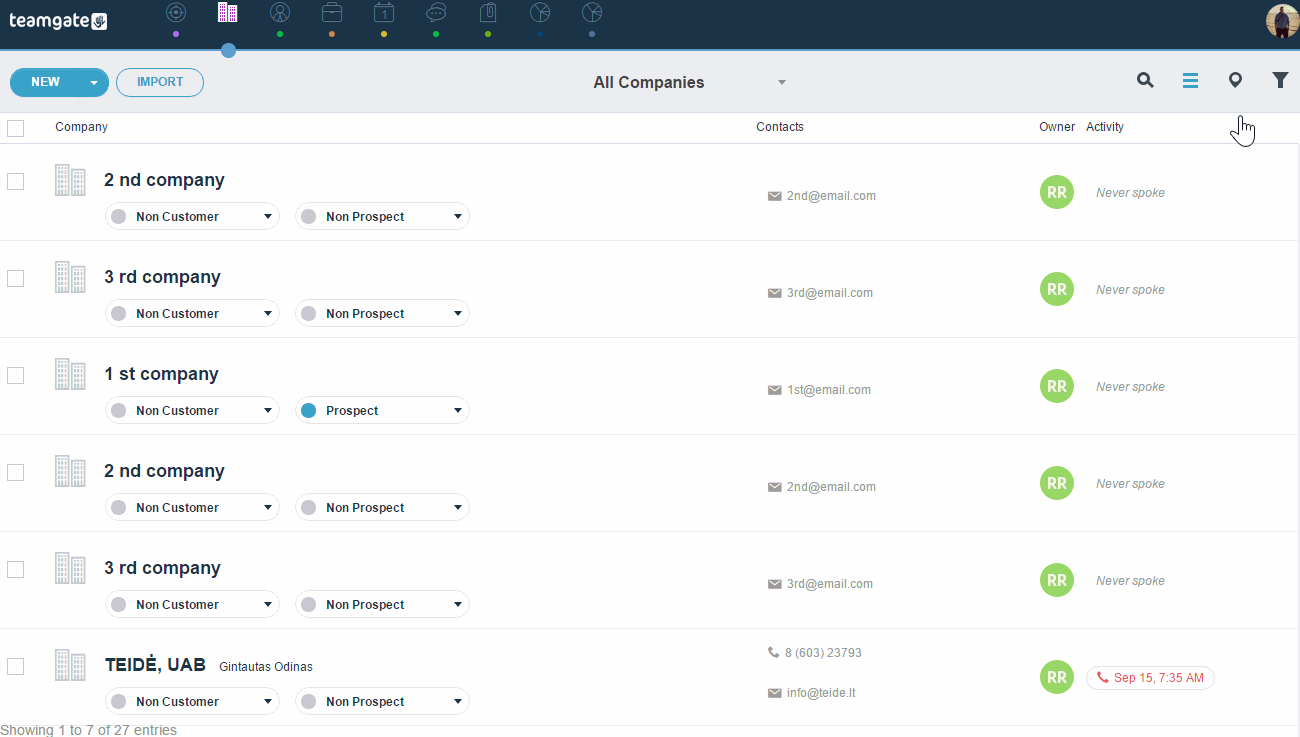Open the pie chart icon beside the paperclip icon
Viewport: 1300px width, 737px height.
click(540, 12)
